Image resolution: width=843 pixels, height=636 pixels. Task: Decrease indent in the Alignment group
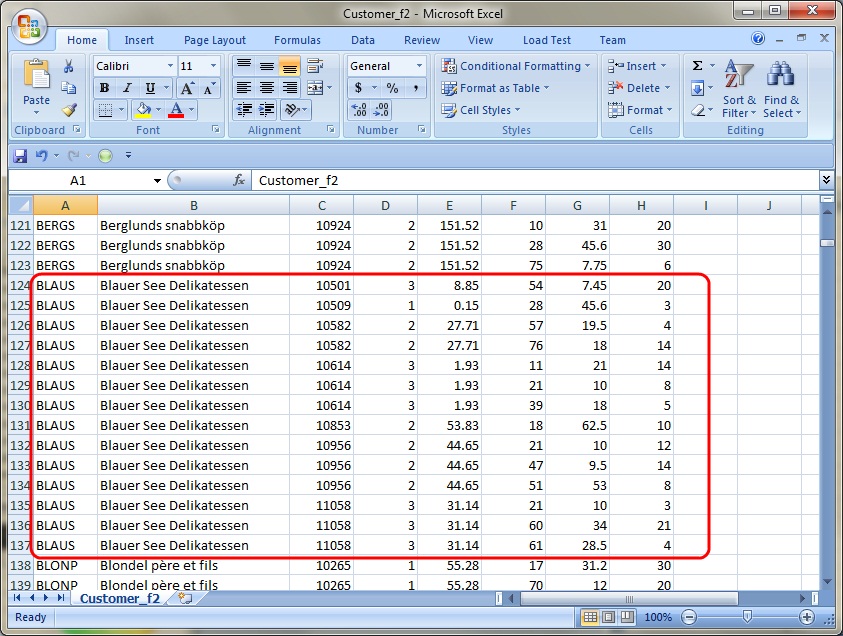pyautogui.click(x=244, y=110)
